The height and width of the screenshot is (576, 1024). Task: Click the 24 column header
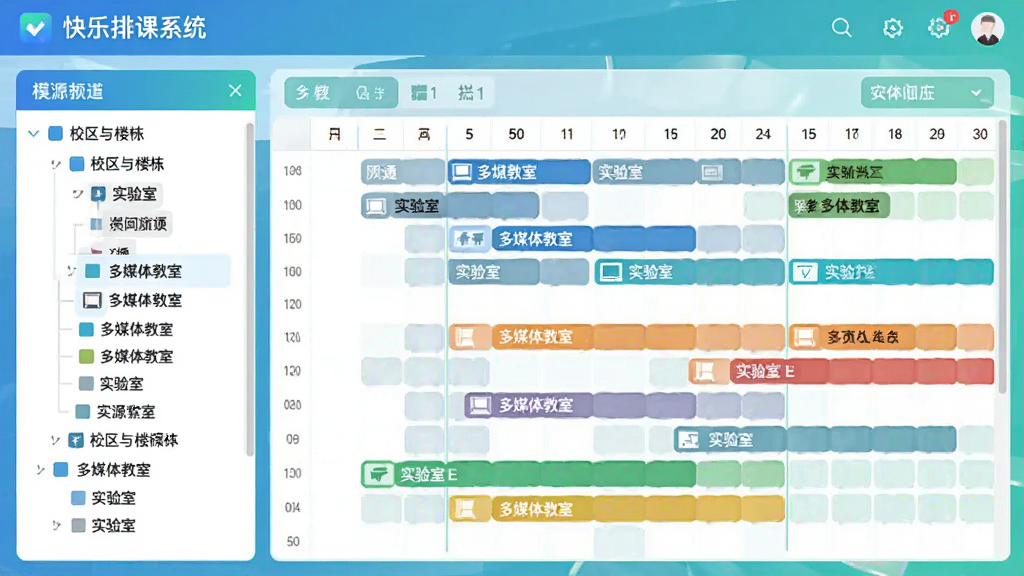tap(763, 135)
